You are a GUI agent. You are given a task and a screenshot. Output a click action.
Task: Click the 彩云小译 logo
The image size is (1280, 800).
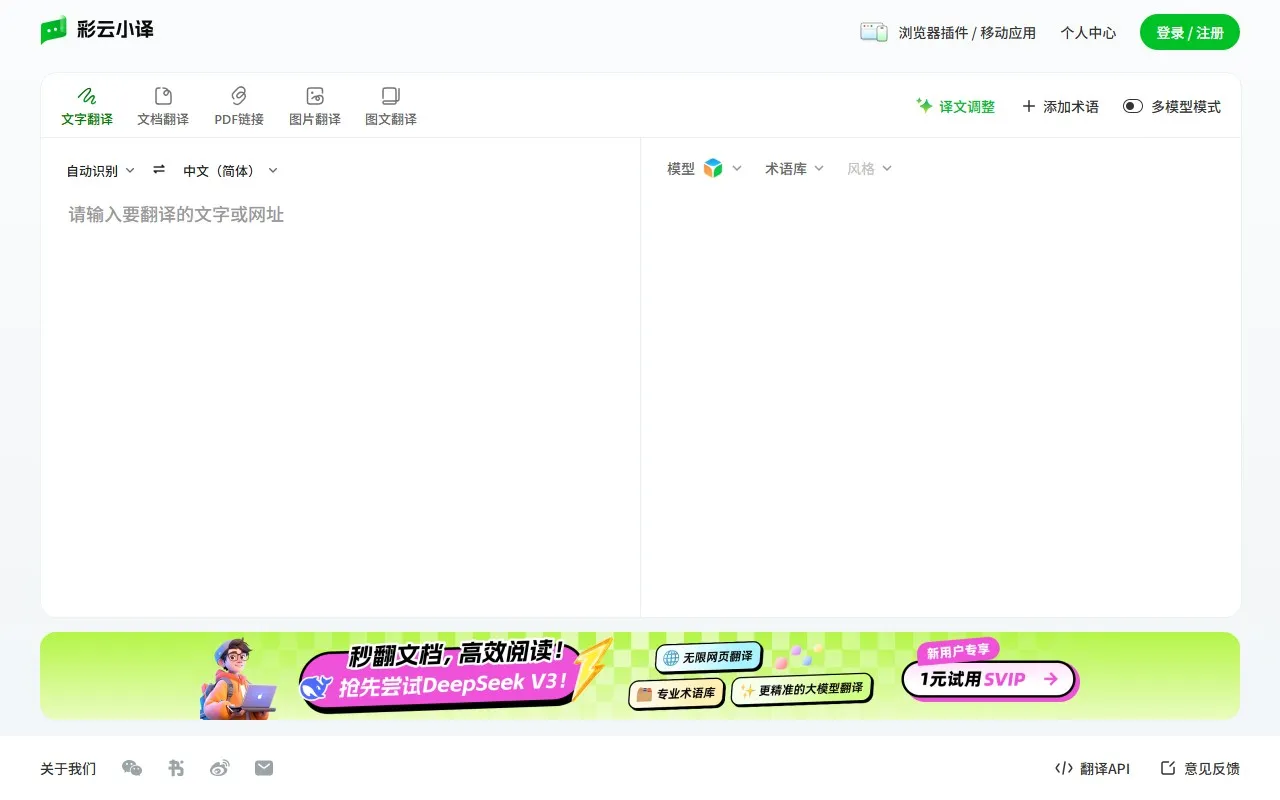(97, 30)
